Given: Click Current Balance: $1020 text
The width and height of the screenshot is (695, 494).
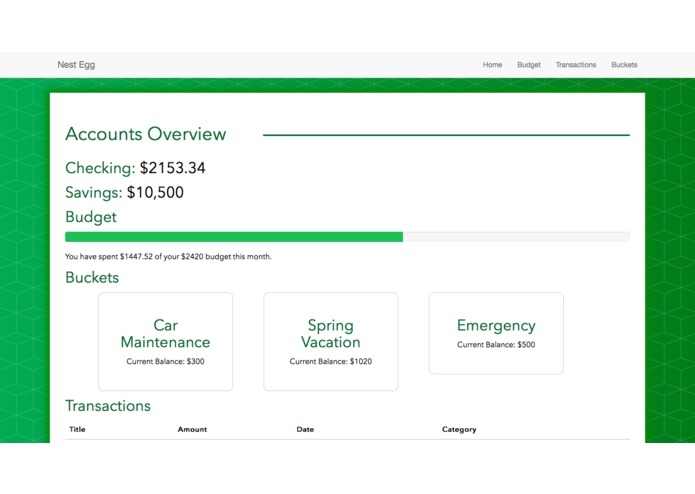Looking at the screenshot, I should pos(331,362).
